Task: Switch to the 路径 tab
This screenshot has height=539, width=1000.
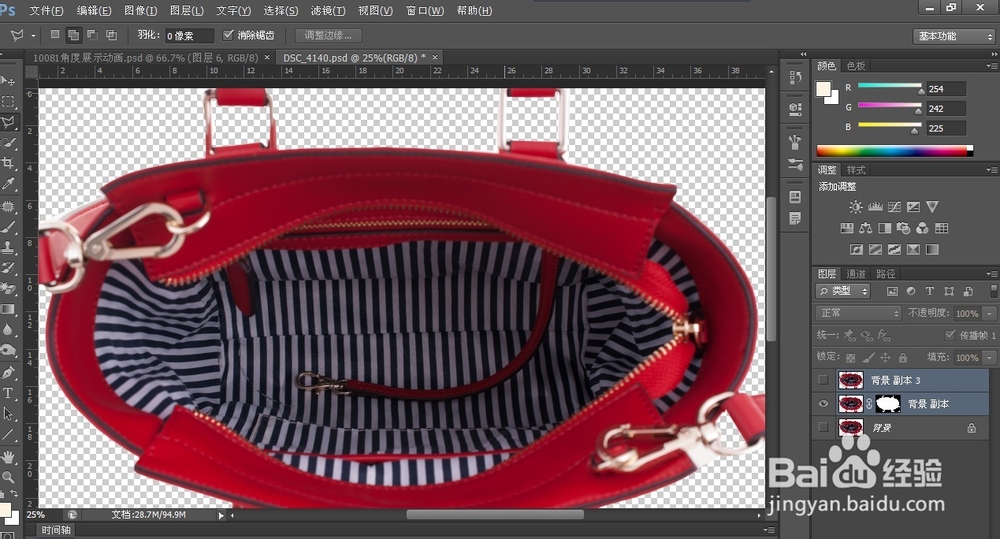Action: click(x=885, y=274)
